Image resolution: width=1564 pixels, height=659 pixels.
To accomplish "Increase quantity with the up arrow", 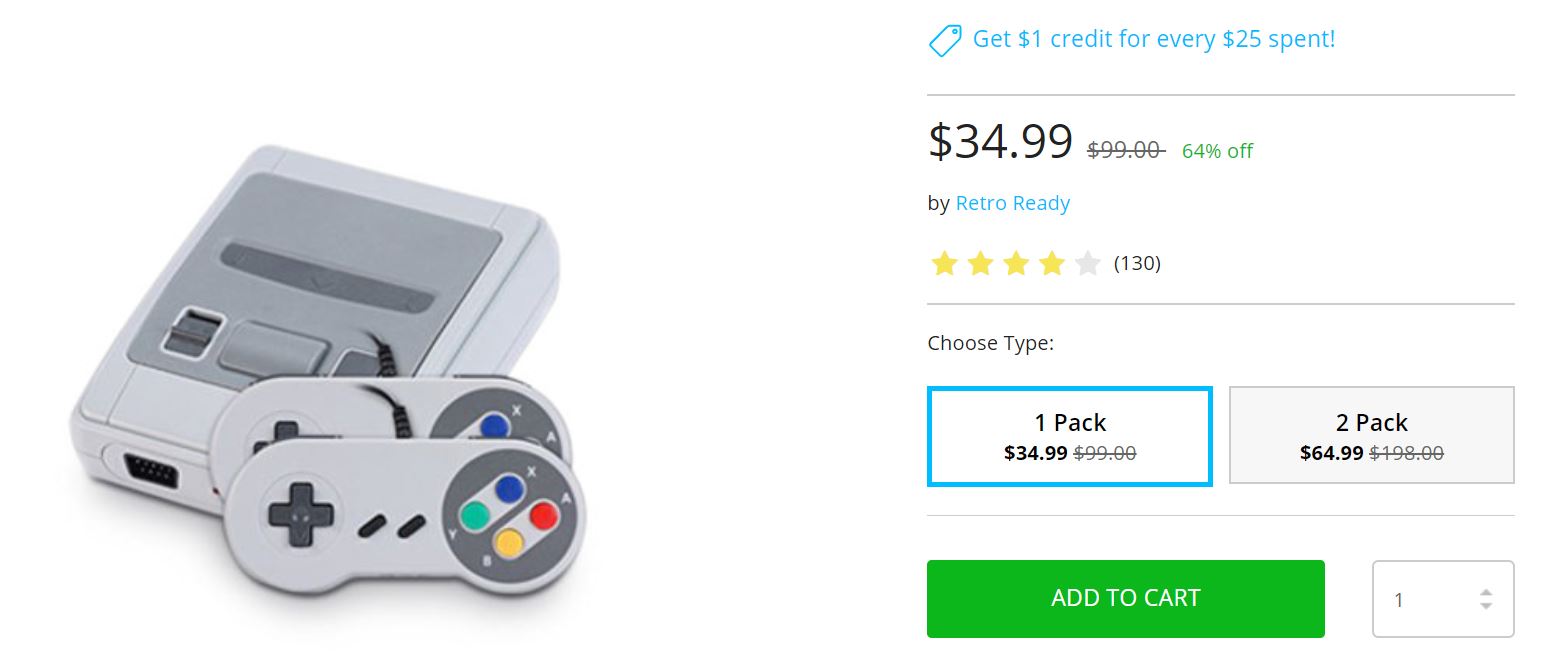I will 1486,592.
